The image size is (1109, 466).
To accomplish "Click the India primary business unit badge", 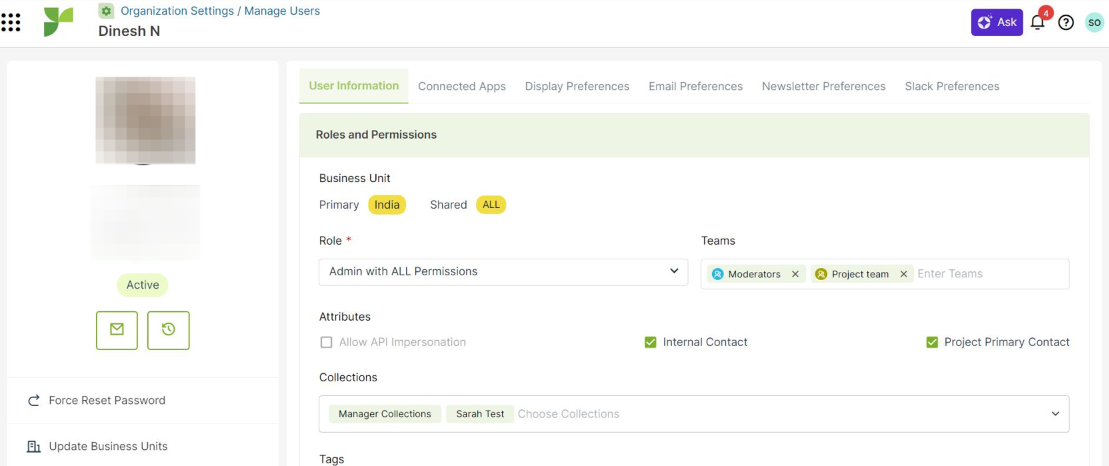I will (x=387, y=205).
